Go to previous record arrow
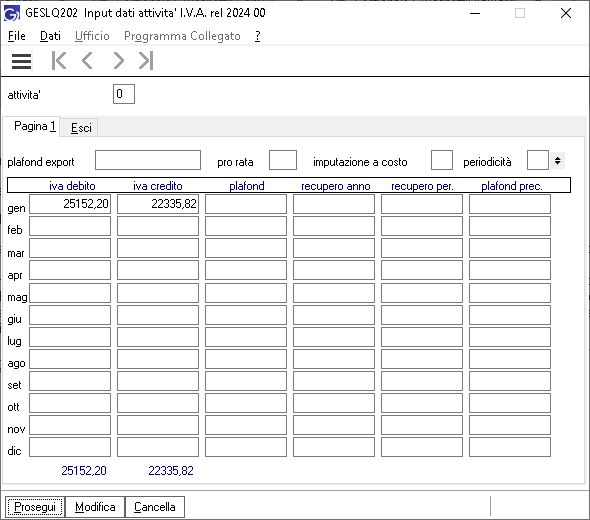Screen dimensions: 590x520 [87, 61]
